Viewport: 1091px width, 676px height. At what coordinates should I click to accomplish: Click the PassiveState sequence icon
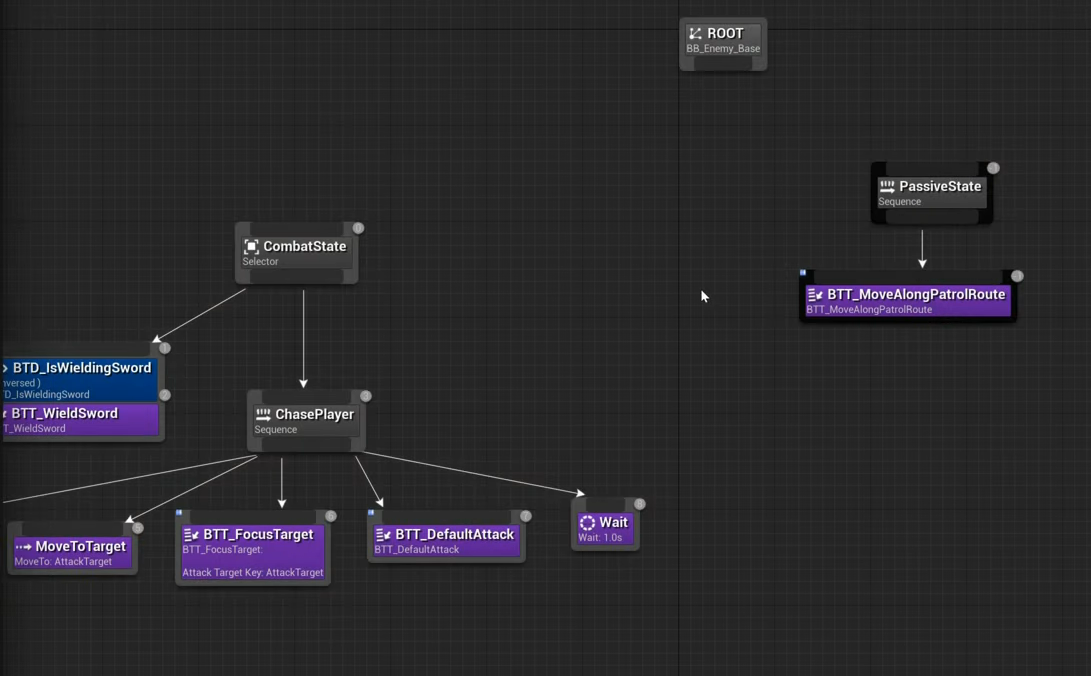pyautogui.click(x=887, y=187)
